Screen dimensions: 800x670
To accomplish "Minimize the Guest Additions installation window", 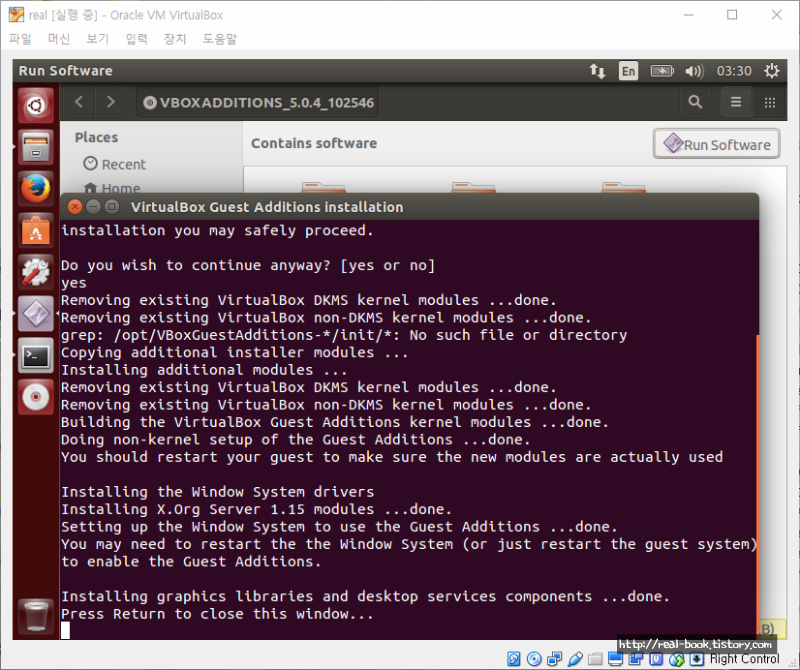I will click(x=93, y=207).
